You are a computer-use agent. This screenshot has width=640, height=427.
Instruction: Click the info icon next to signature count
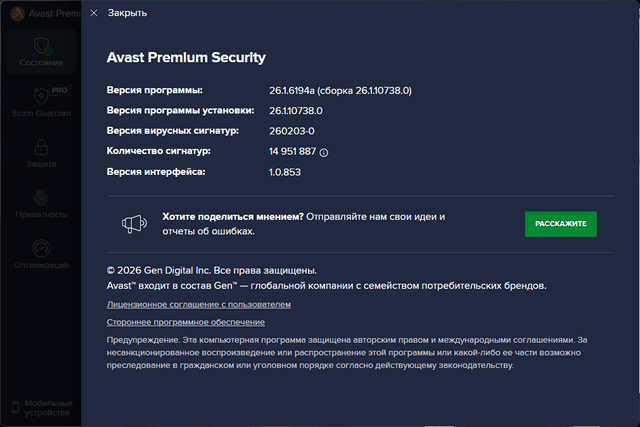click(324, 153)
